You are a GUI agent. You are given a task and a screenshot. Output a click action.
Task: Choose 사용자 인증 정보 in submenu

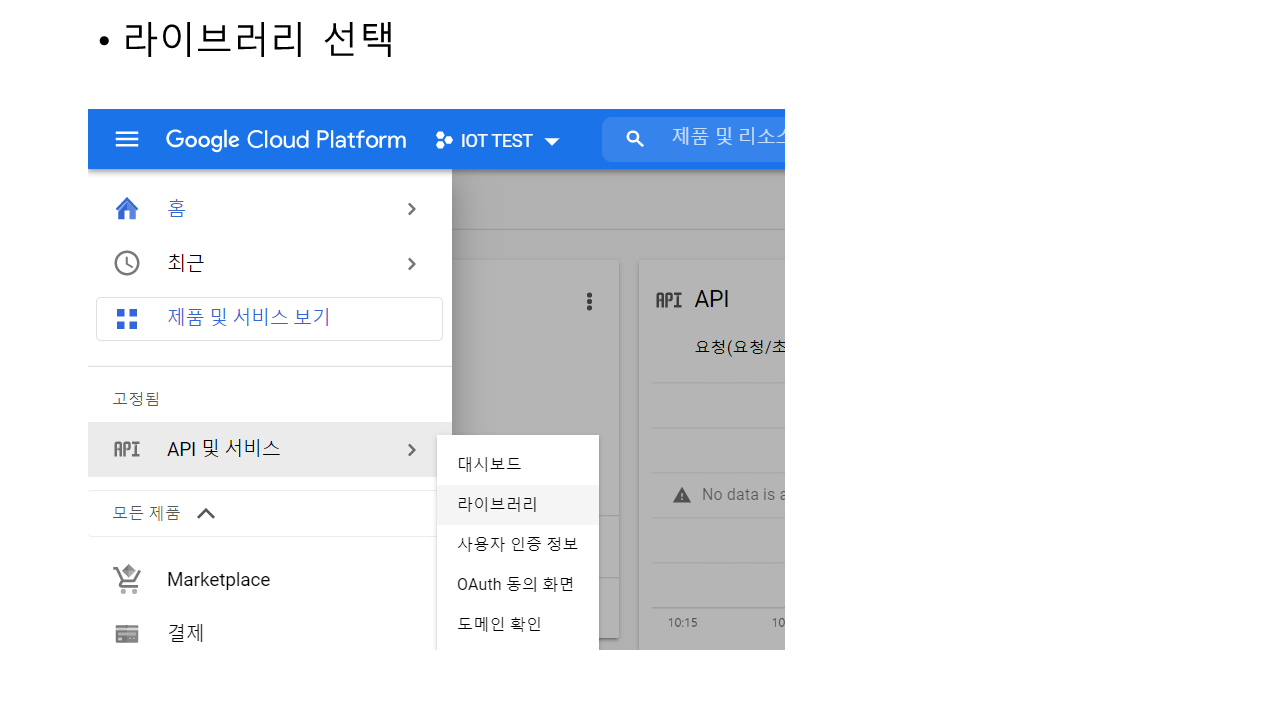click(517, 544)
